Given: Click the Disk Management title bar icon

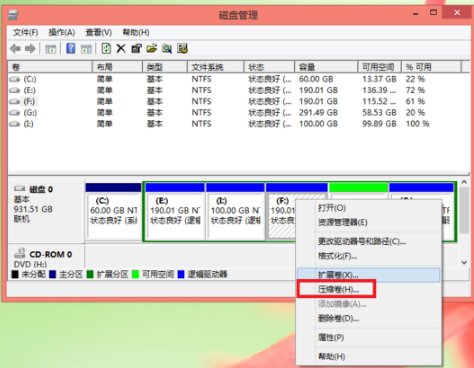Looking at the screenshot, I should 13,15.
